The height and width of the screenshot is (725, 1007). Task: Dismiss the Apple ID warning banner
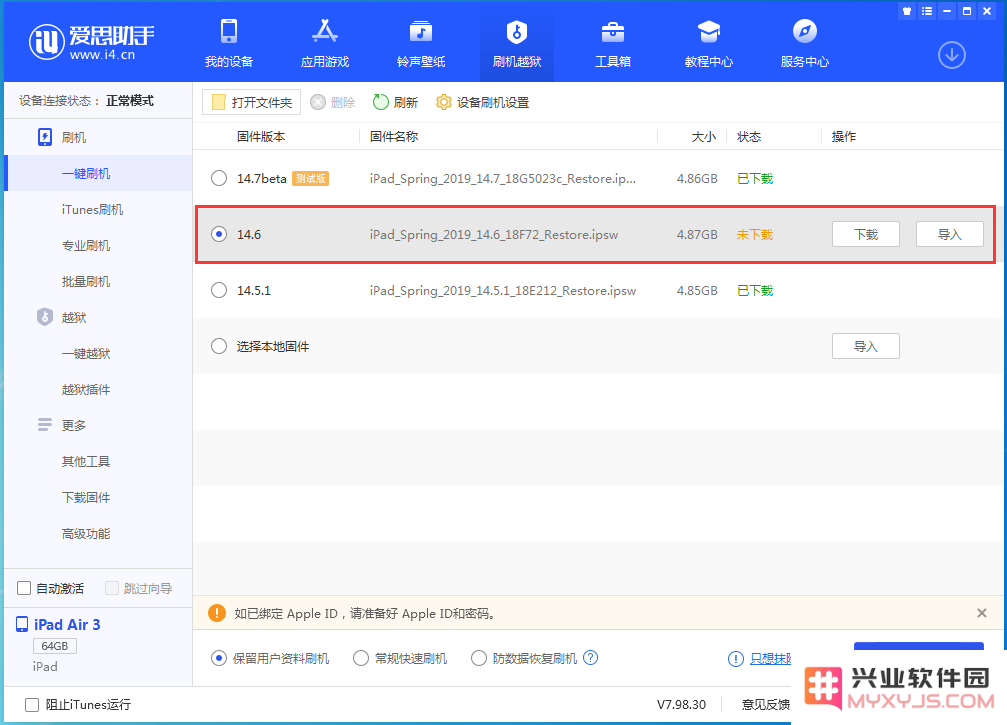pos(981,613)
